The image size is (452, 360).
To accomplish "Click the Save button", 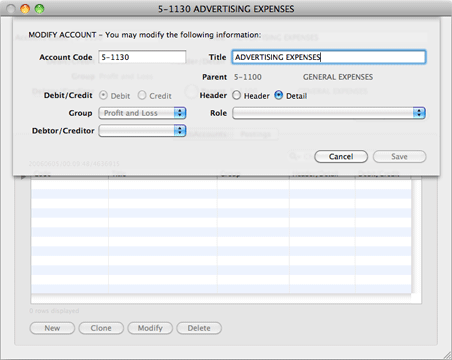I will 399,157.
